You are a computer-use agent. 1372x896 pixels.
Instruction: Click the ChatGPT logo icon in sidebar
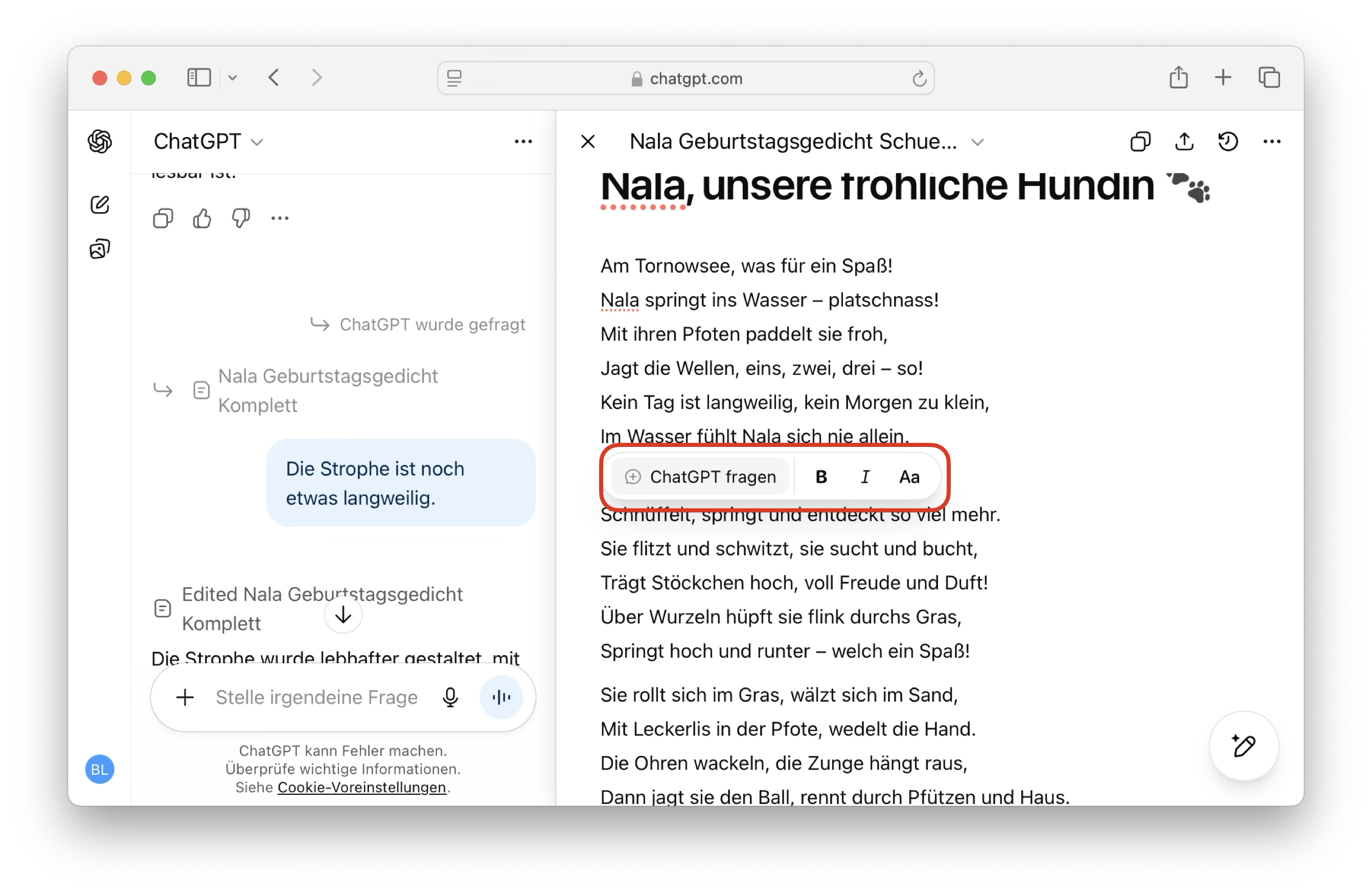(100, 141)
